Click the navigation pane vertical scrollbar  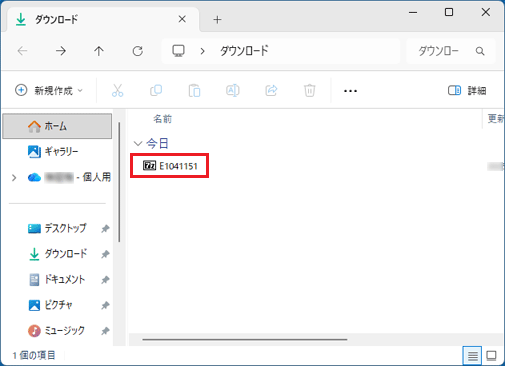coord(119,182)
